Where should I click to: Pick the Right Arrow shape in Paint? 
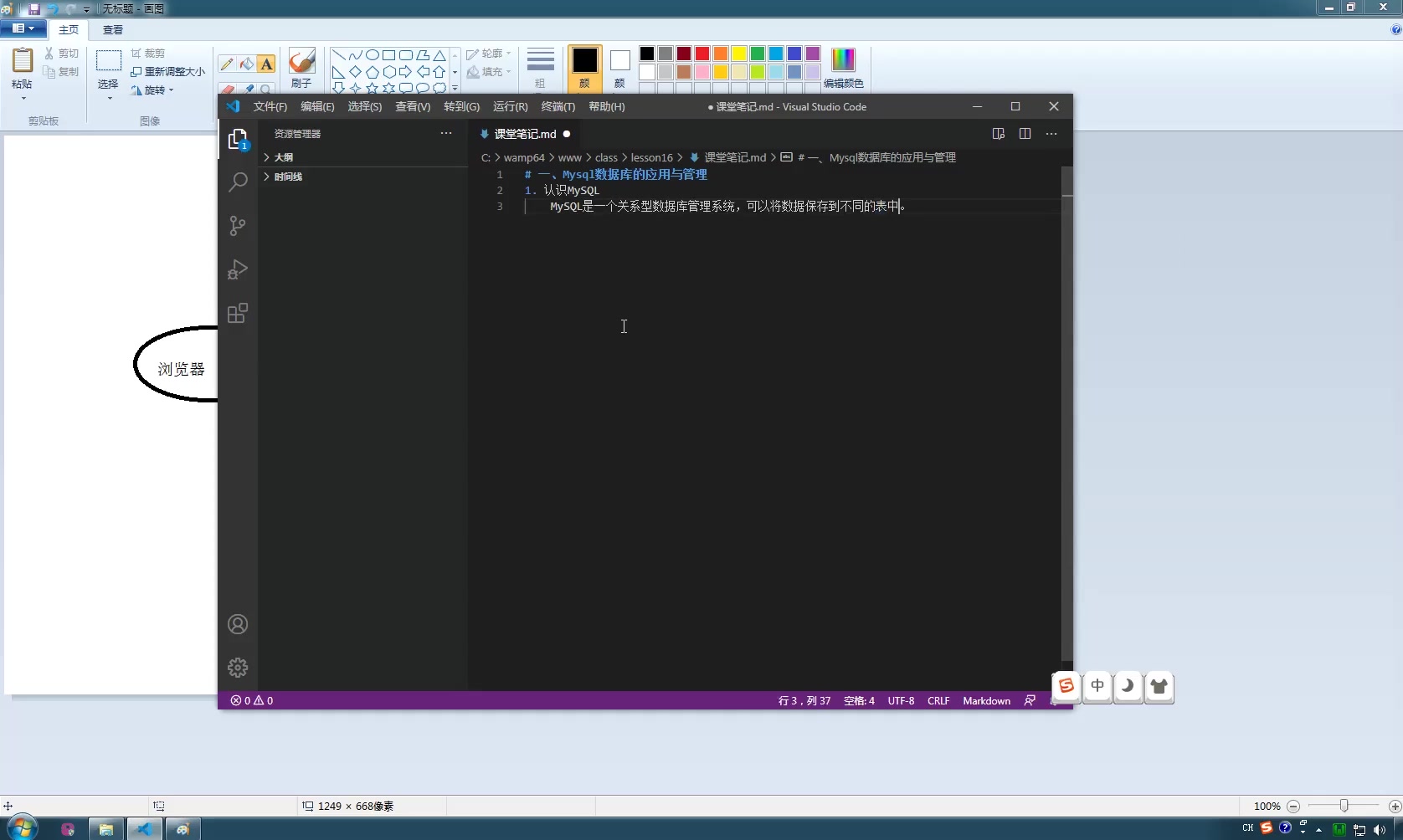pos(406,72)
